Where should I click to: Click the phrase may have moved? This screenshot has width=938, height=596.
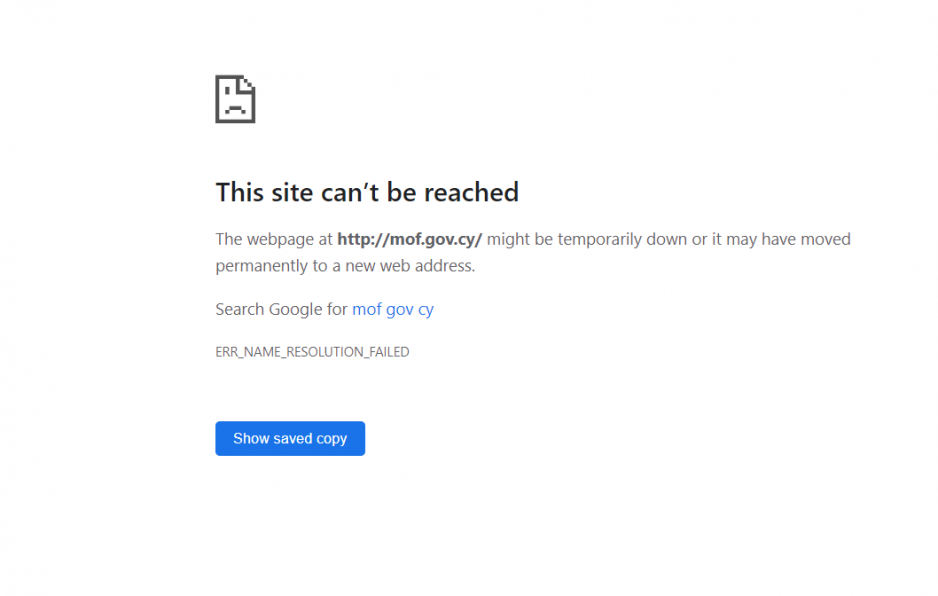tap(788, 239)
